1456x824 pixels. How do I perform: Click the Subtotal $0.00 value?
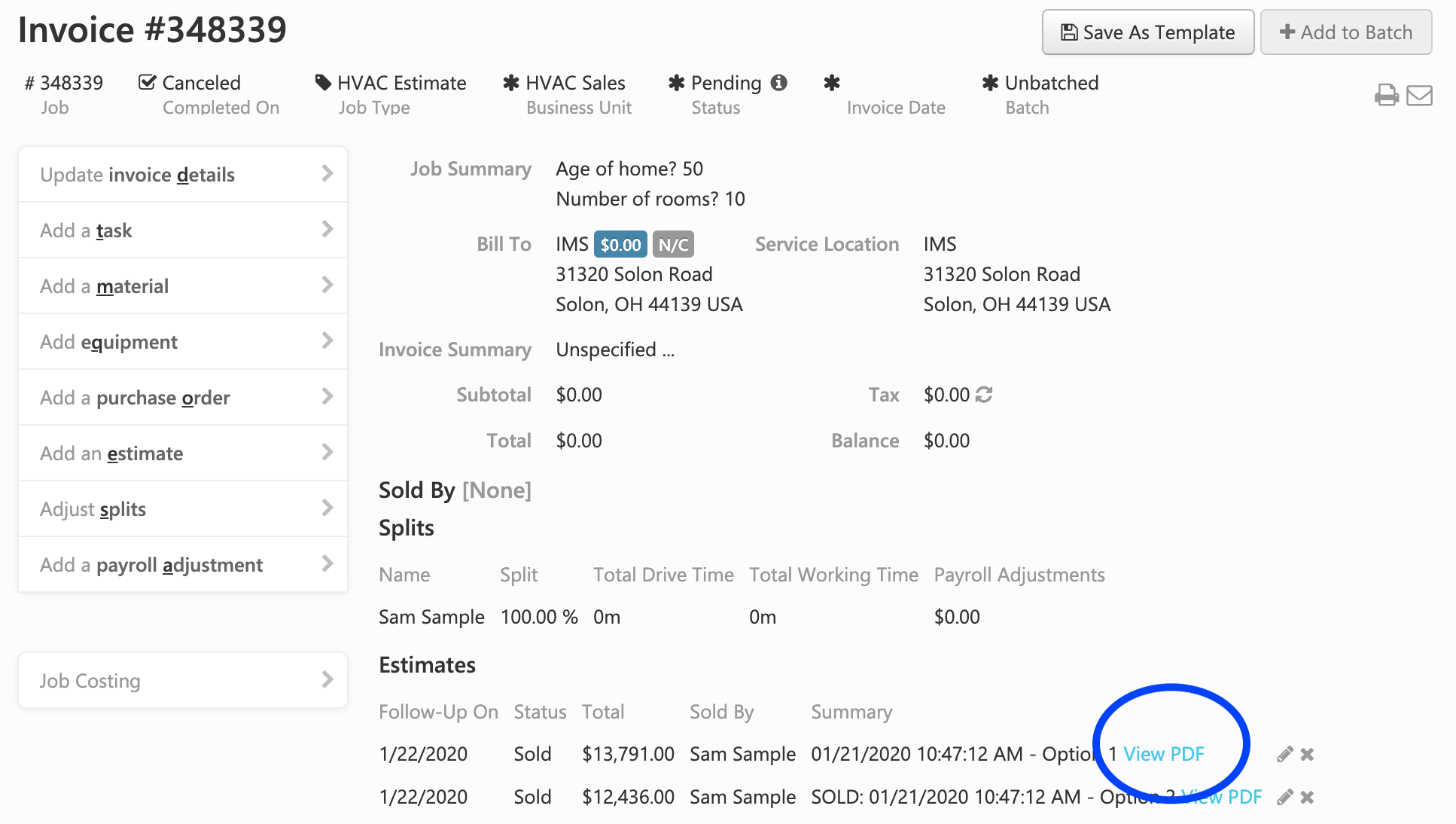coord(579,395)
